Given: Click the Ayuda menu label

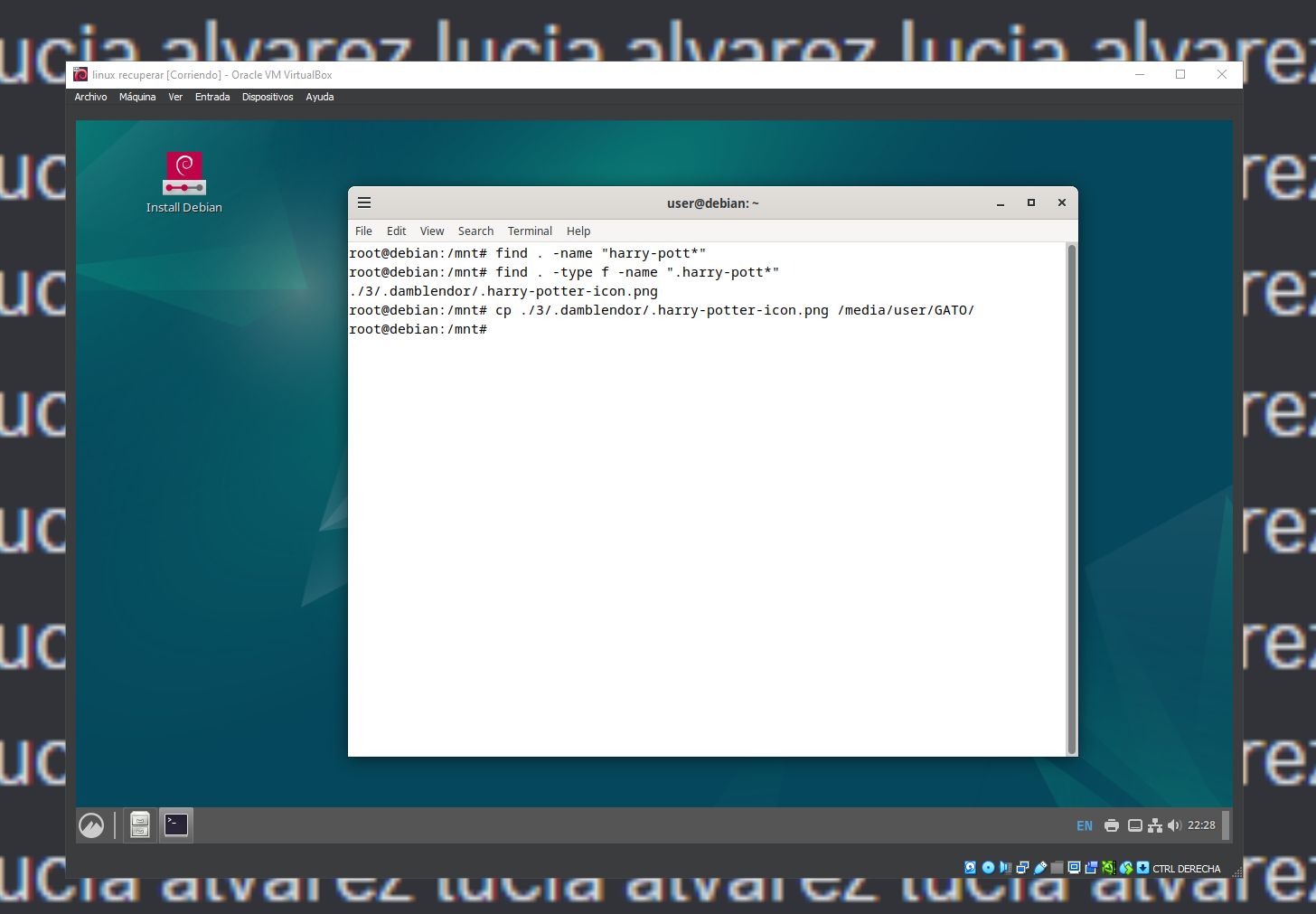Looking at the screenshot, I should [319, 97].
